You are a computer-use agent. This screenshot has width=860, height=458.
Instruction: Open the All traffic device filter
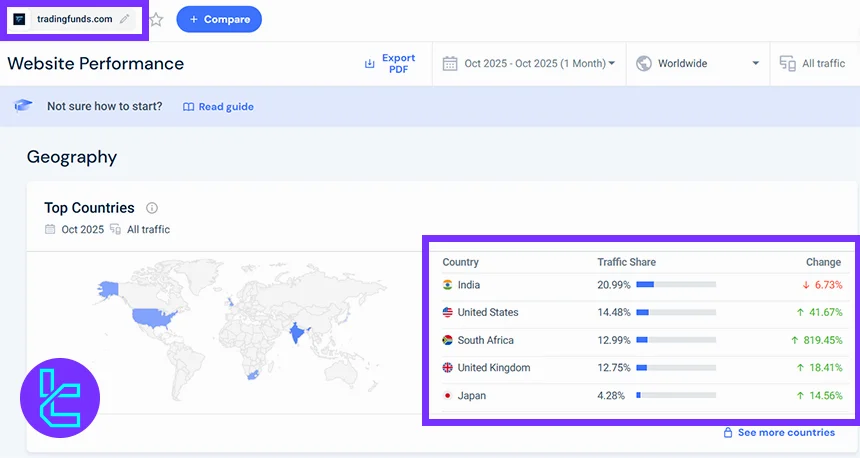pyautogui.click(x=812, y=63)
